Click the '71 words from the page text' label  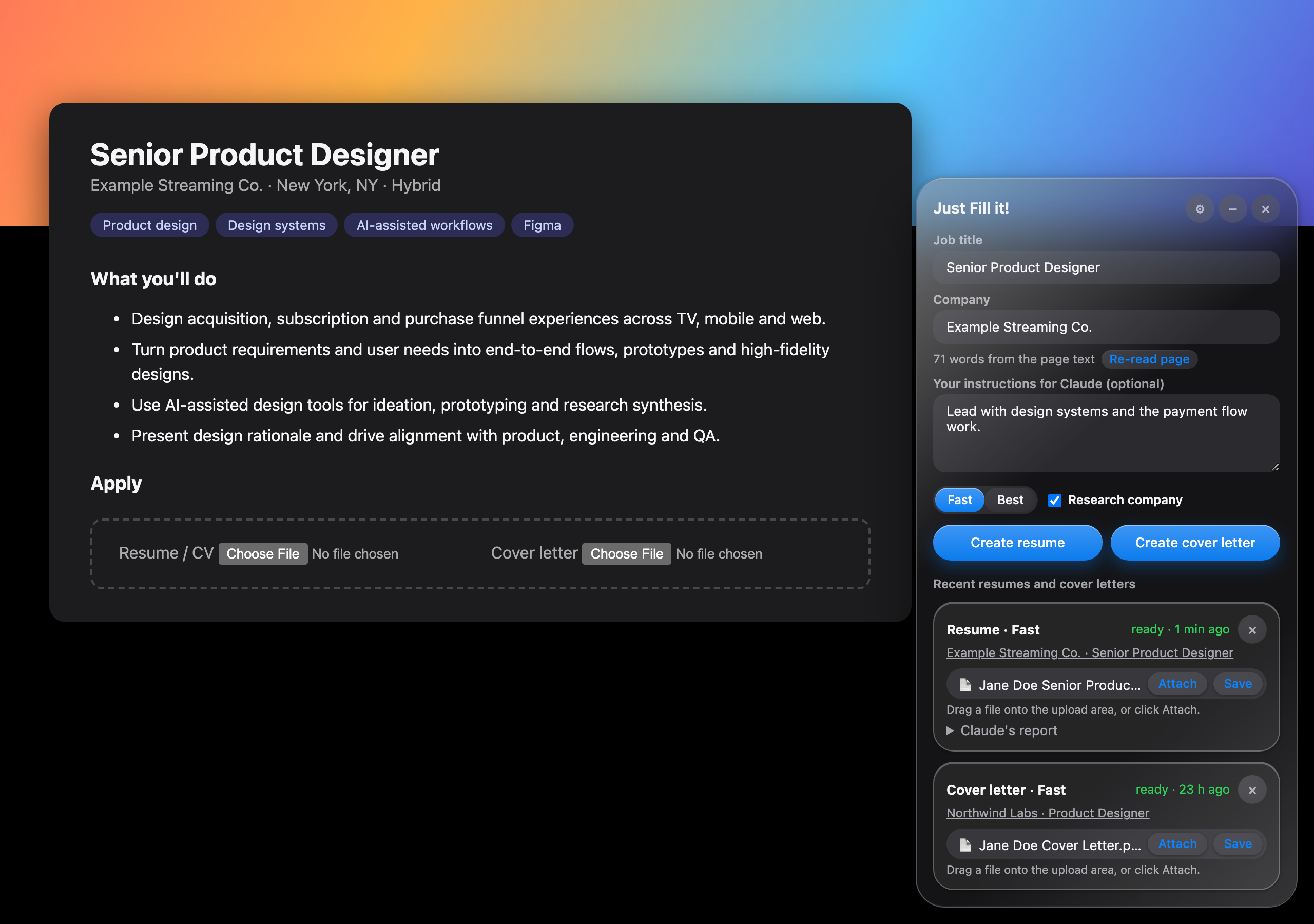point(1014,359)
